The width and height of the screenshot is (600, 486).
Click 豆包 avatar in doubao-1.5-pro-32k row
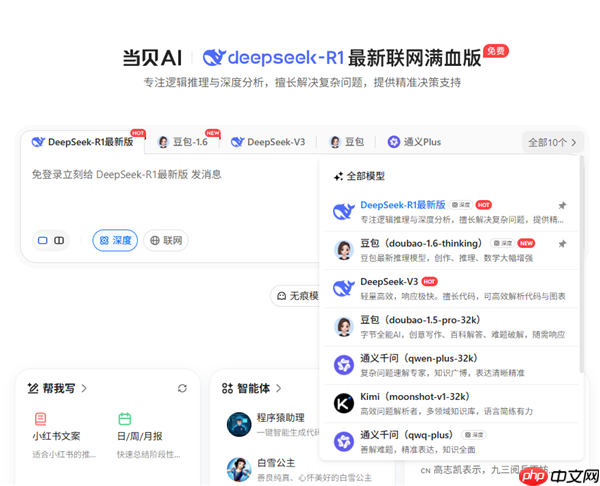344,327
